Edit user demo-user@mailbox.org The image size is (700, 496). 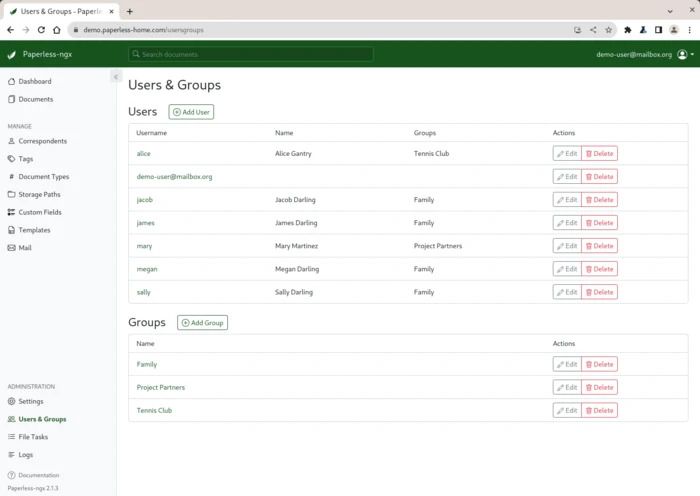(567, 177)
